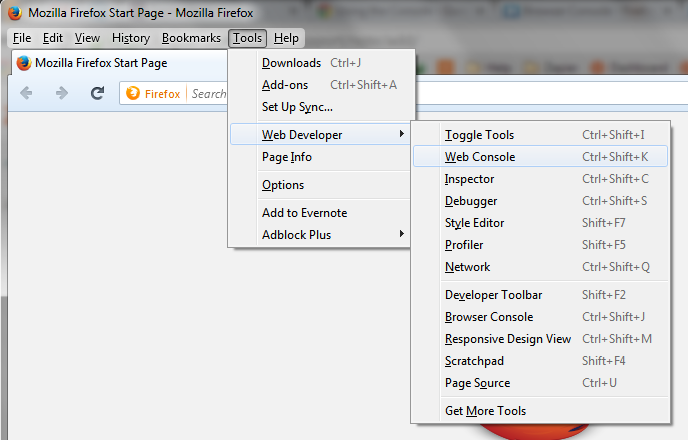Open Page Info from Tools menu
The image size is (688, 440).
point(321,157)
